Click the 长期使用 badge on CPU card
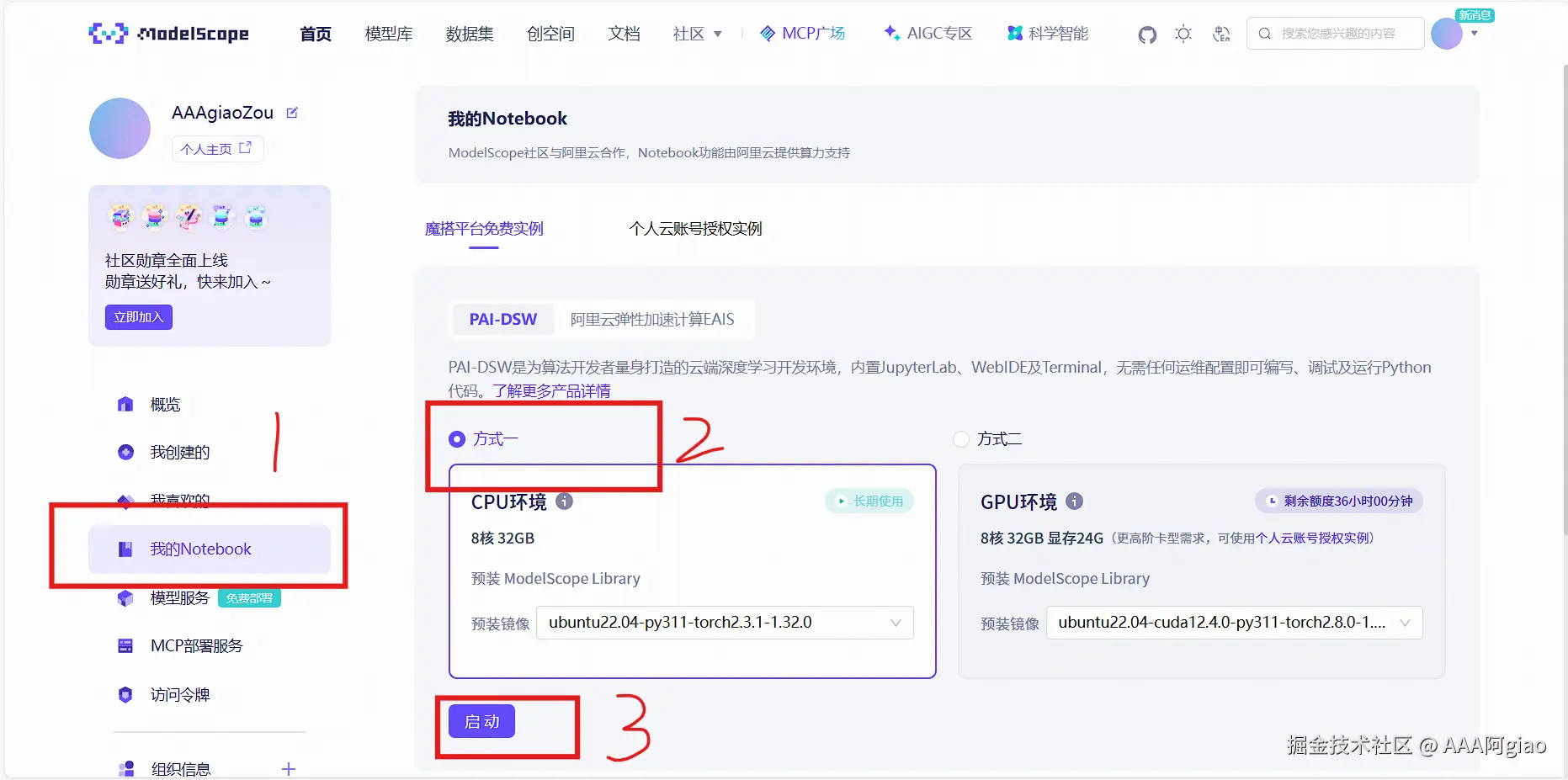 869,501
